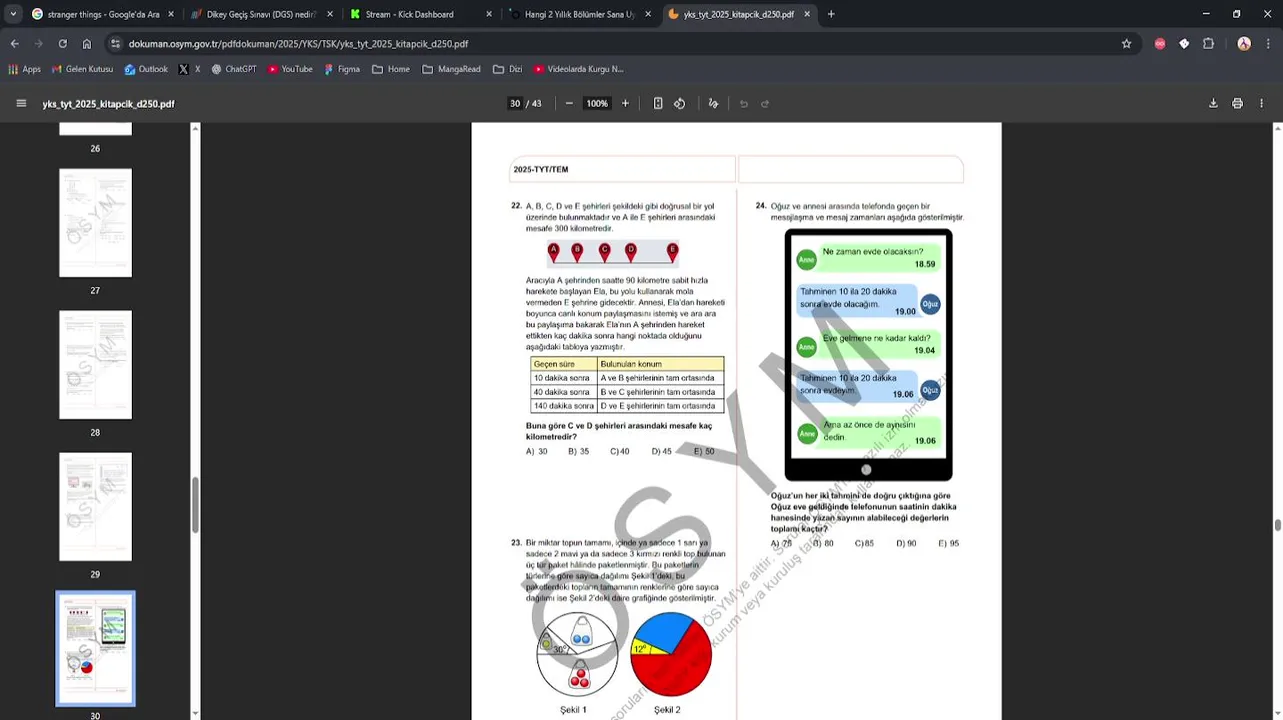Switch to Dikey Geçiş Sınavı (DGS) tab
This screenshot has height=720, width=1283.
click(x=262, y=14)
